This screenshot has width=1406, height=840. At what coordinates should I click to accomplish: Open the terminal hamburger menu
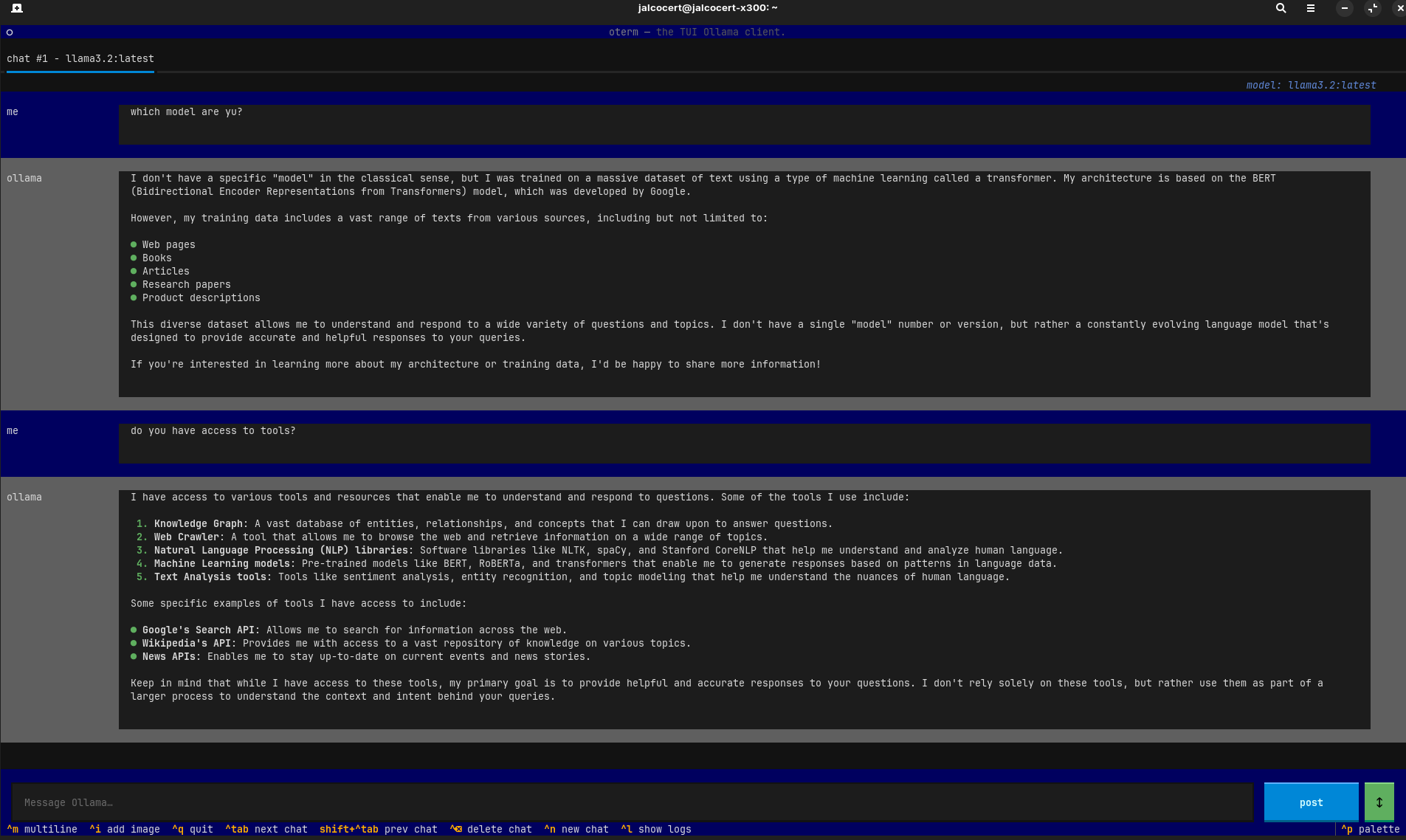[1311, 8]
